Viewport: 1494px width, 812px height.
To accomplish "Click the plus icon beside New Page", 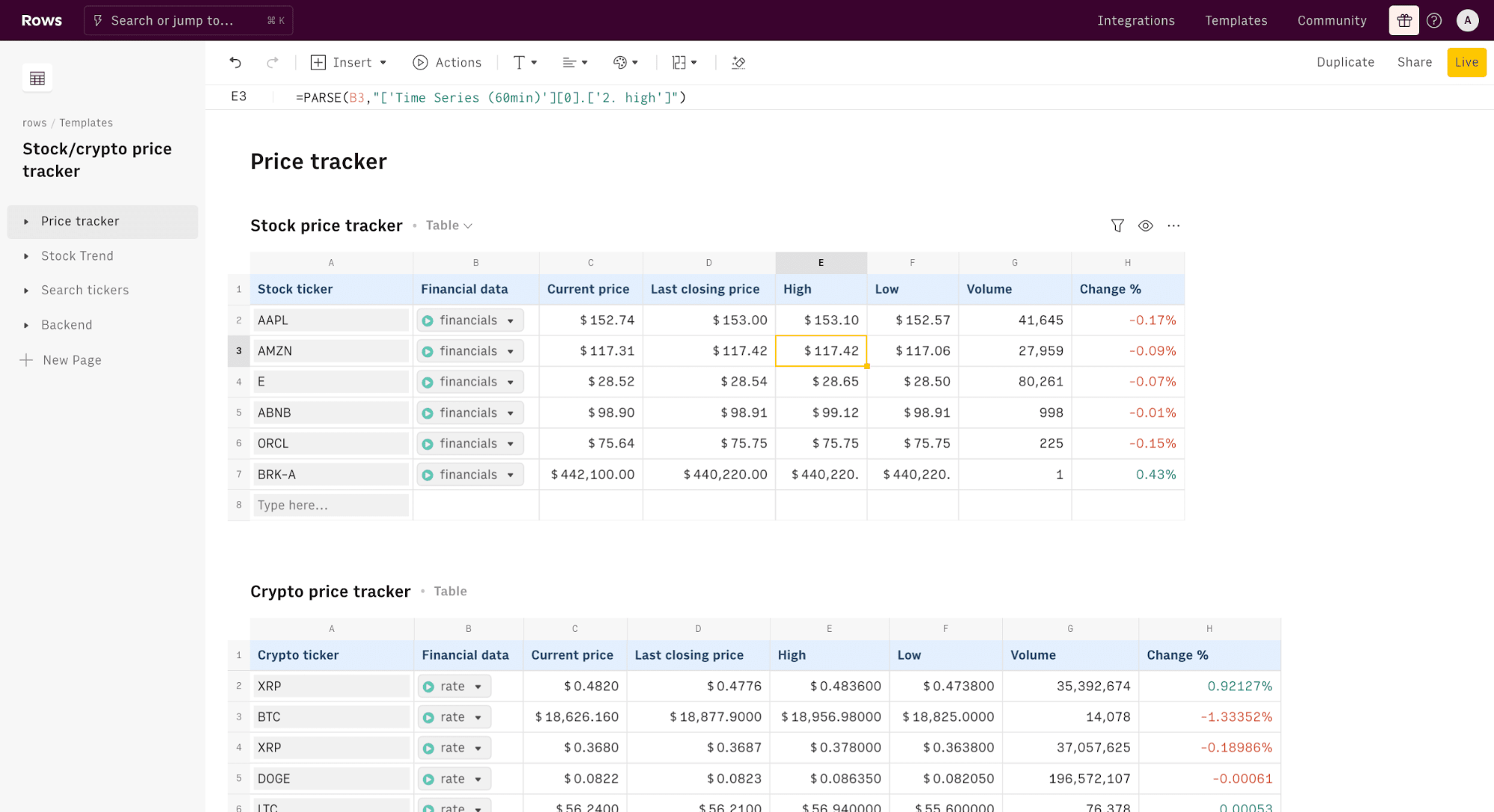I will click(26, 360).
